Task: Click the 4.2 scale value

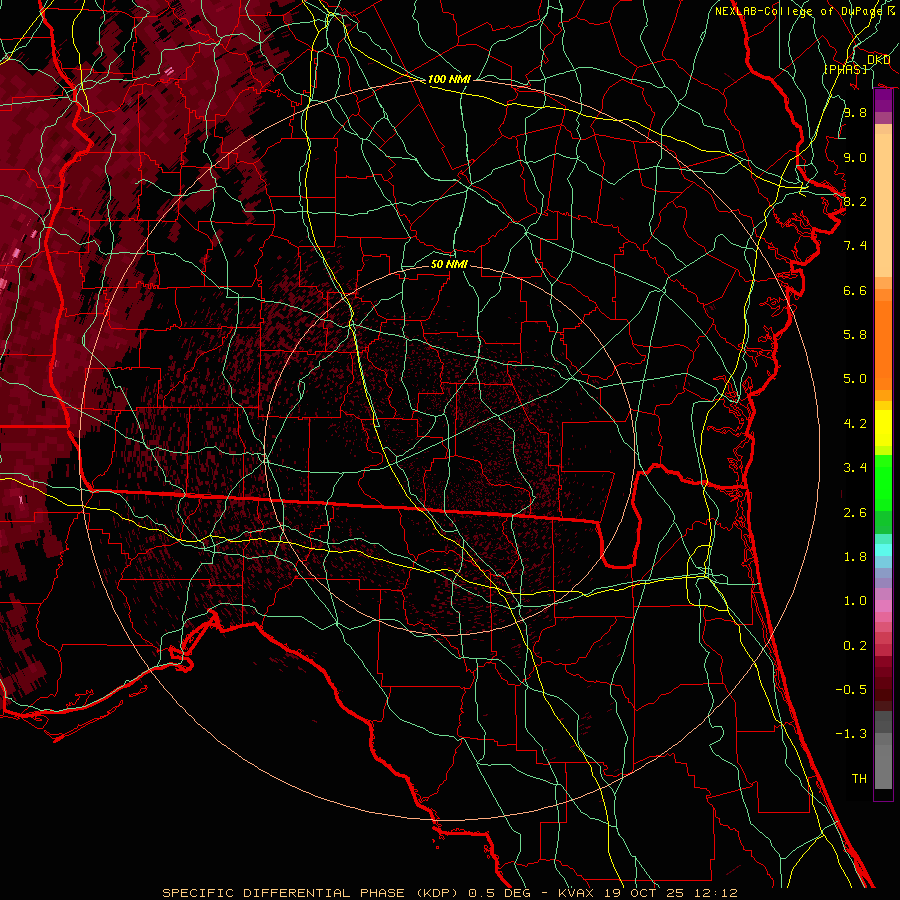Action: click(855, 424)
